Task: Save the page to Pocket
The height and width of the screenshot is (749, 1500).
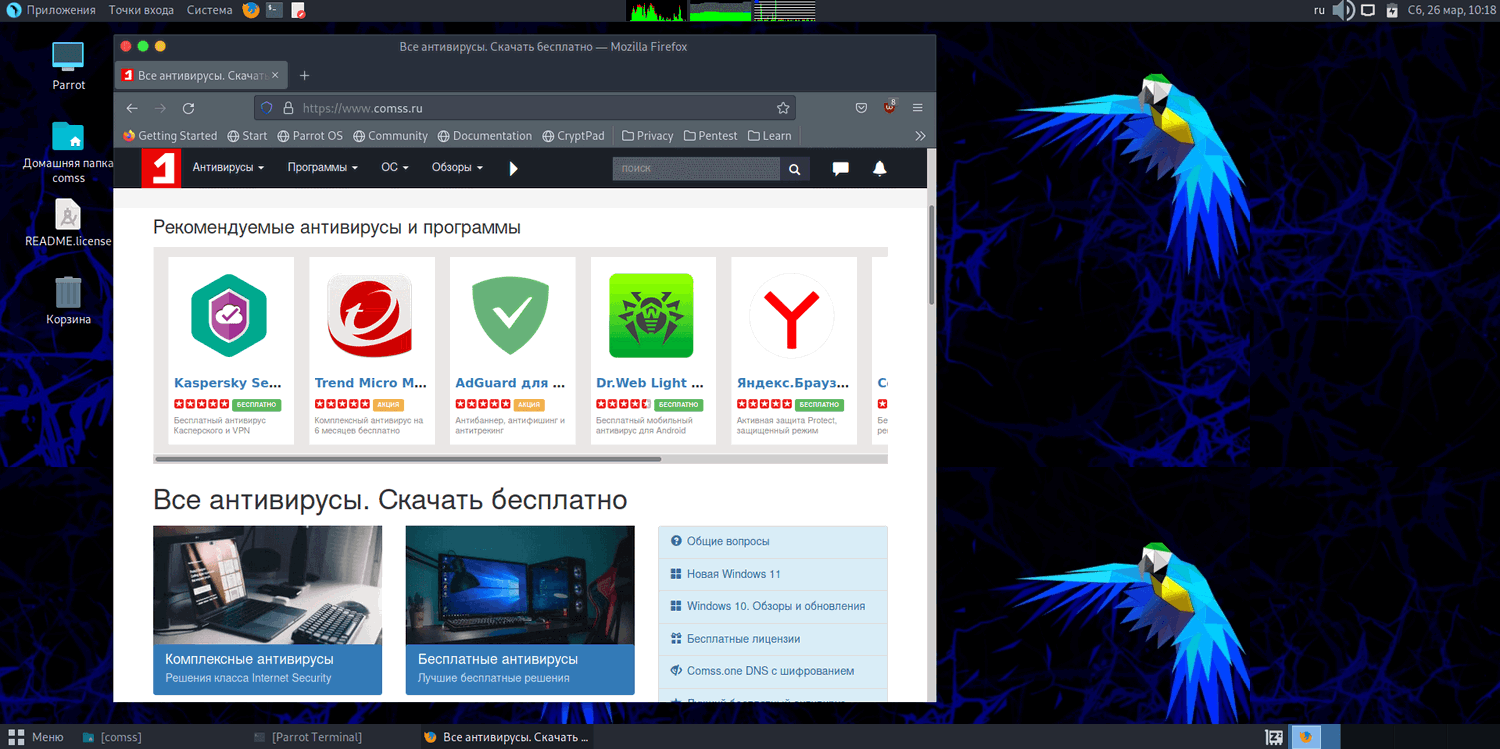Action: click(861, 108)
